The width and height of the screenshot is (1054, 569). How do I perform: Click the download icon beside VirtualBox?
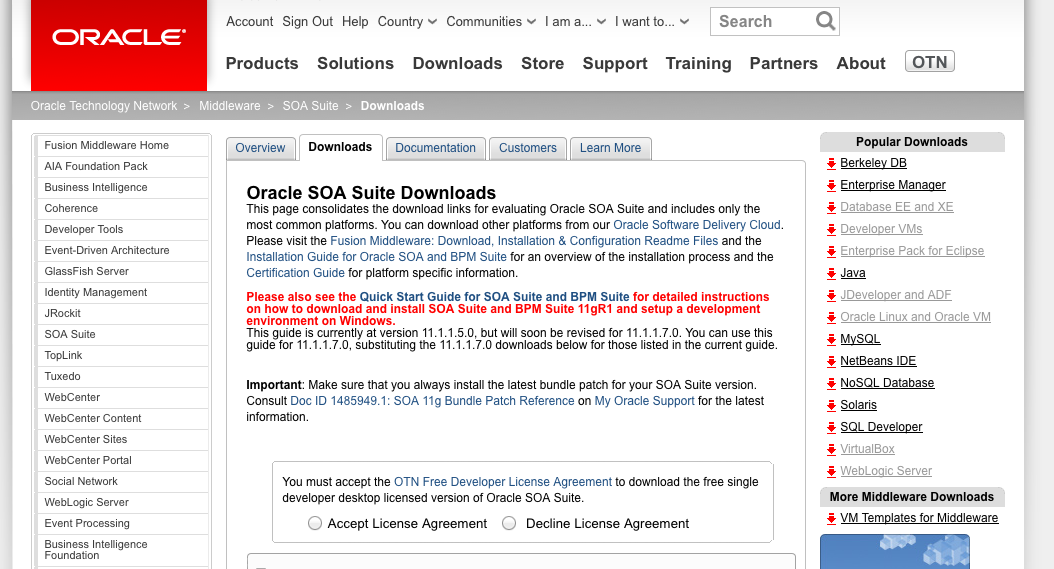[x=832, y=449]
